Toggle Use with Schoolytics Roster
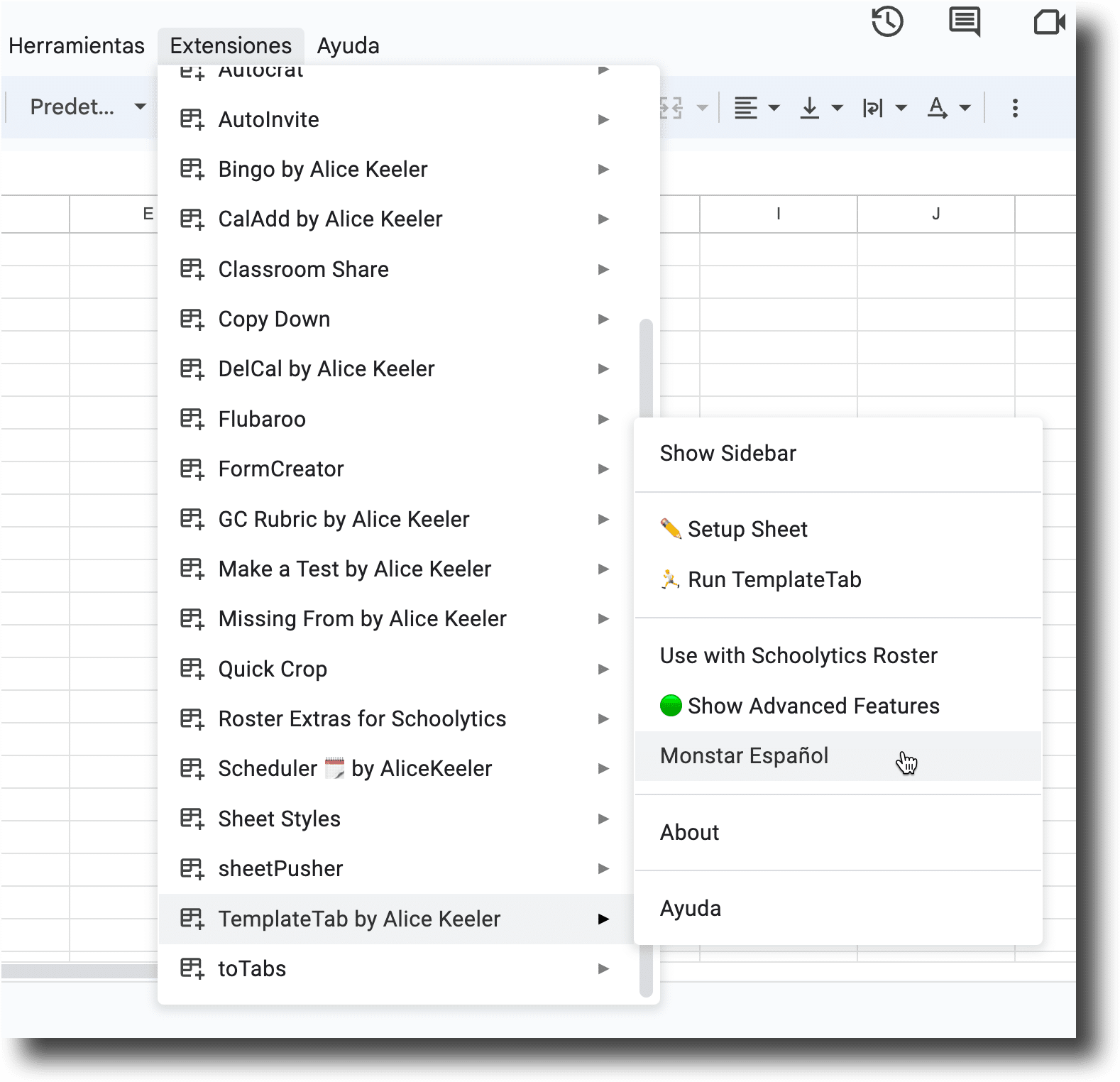 point(798,655)
